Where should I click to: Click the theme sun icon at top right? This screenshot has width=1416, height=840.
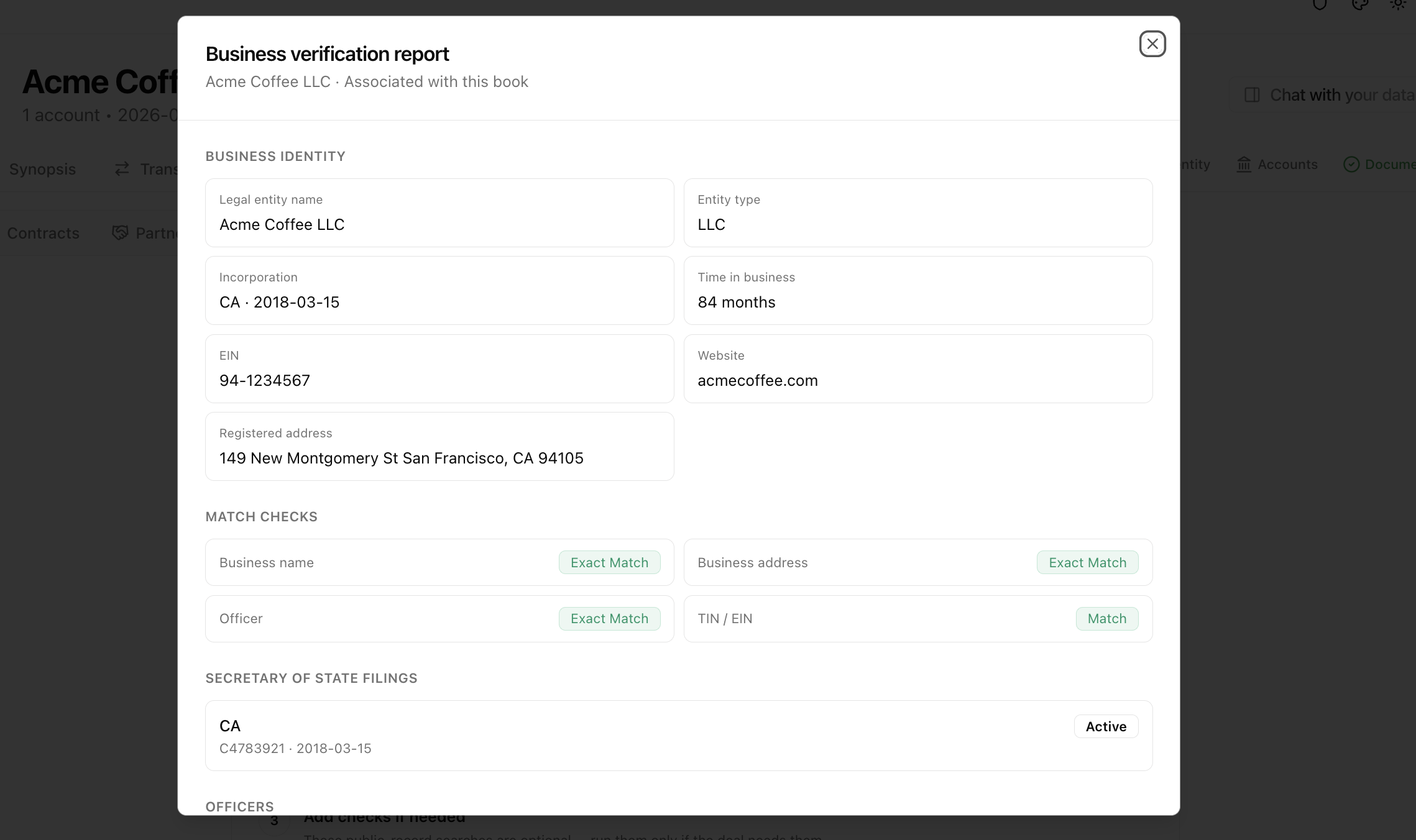(x=1397, y=4)
